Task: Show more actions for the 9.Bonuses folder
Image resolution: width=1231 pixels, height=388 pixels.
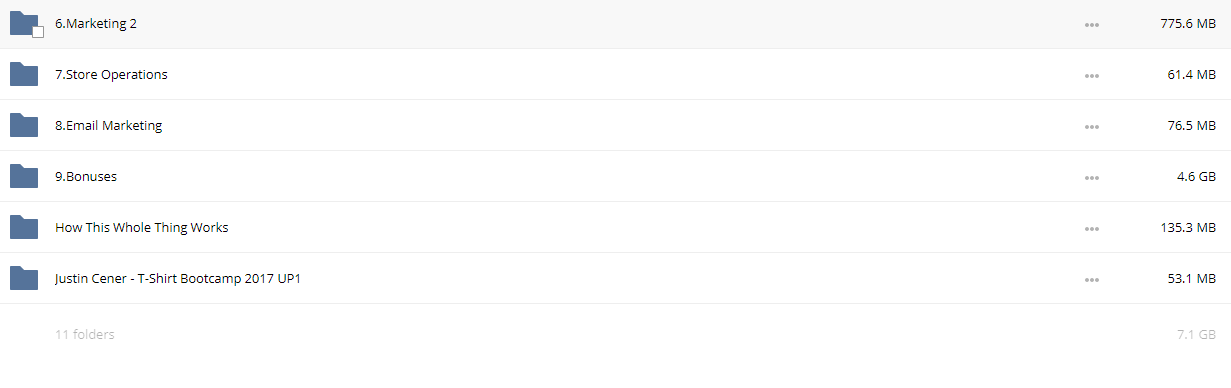Action: pos(1092,178)
